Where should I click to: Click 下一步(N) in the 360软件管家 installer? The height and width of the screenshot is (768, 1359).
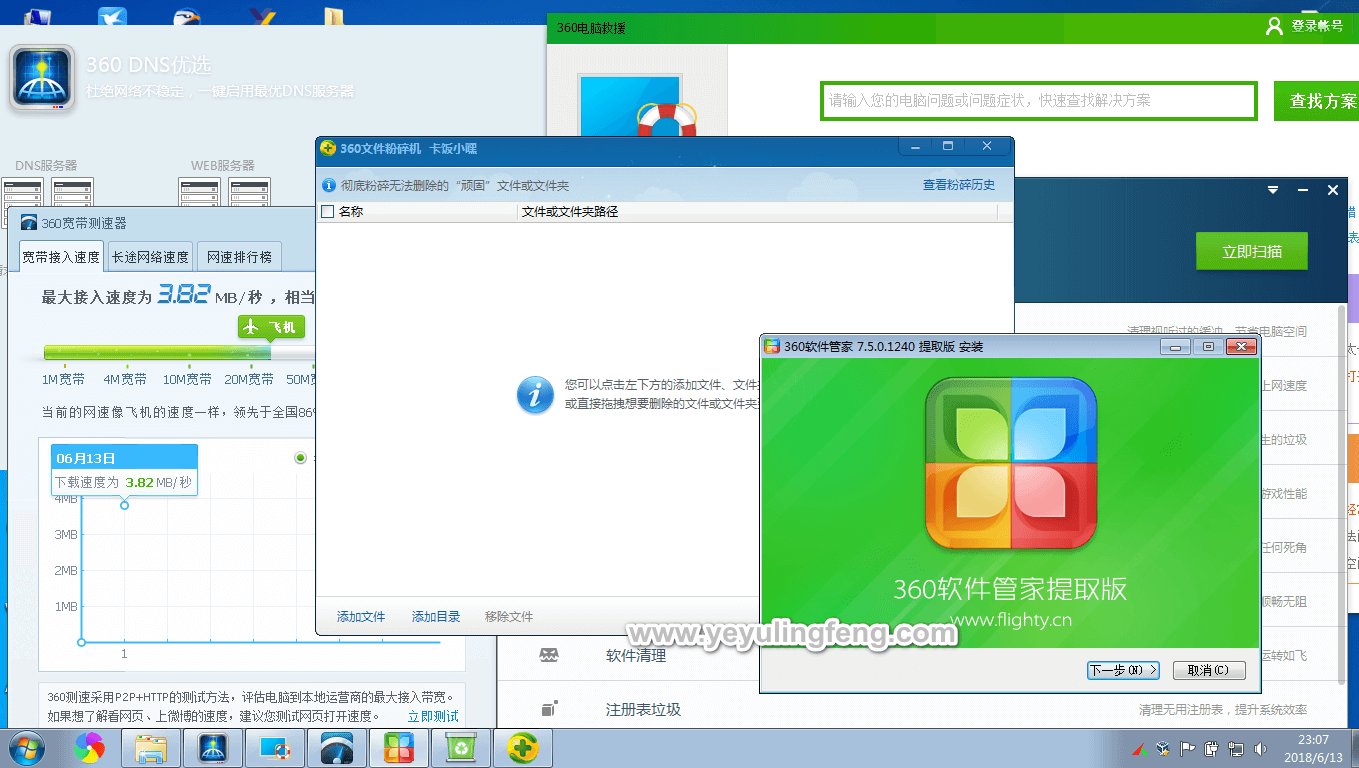coord(1123,670)
